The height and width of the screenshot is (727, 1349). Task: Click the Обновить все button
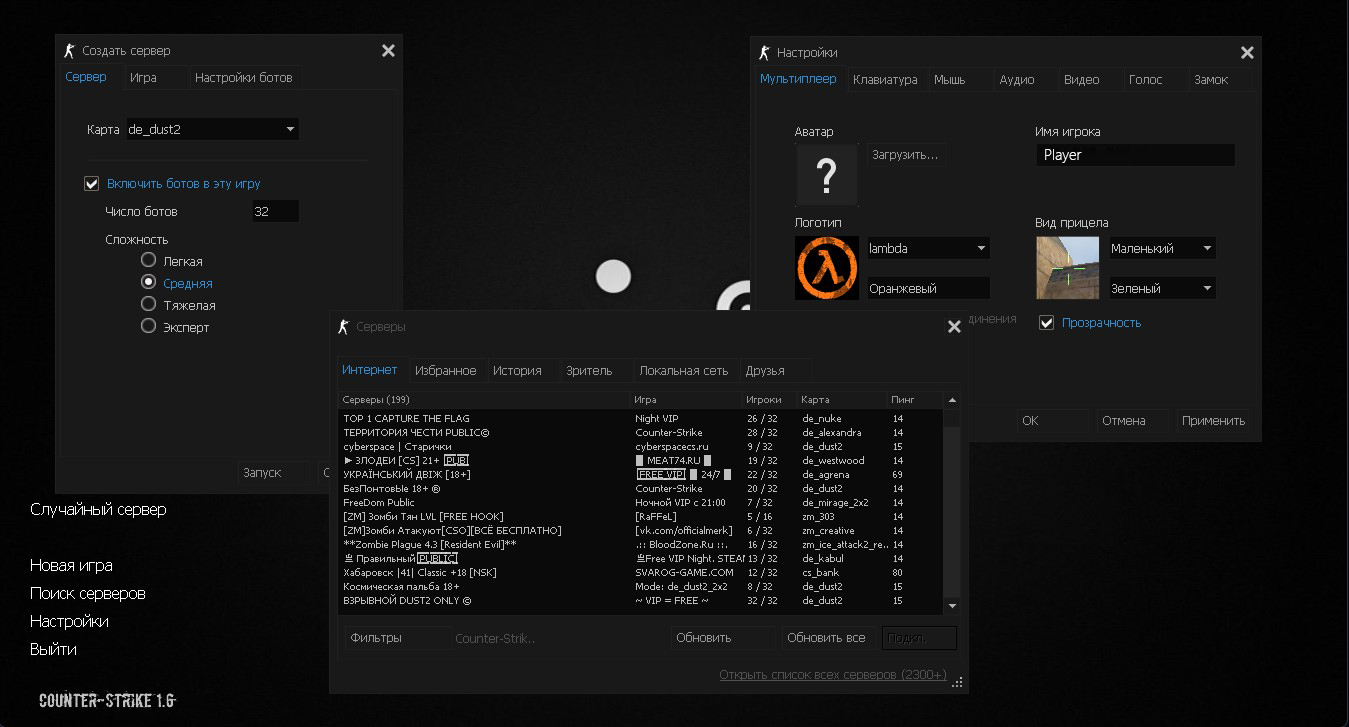click(x=826, y=638)
